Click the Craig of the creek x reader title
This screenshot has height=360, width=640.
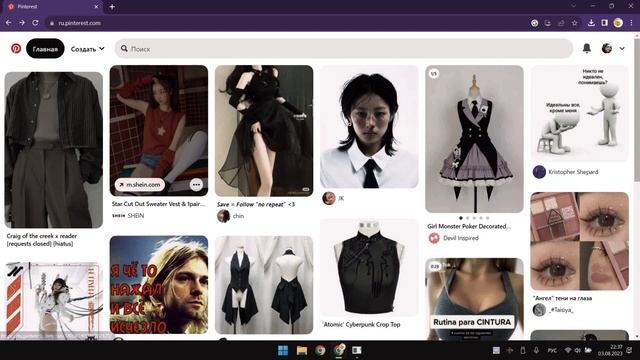pyautogui.click(x=42, y=240)
